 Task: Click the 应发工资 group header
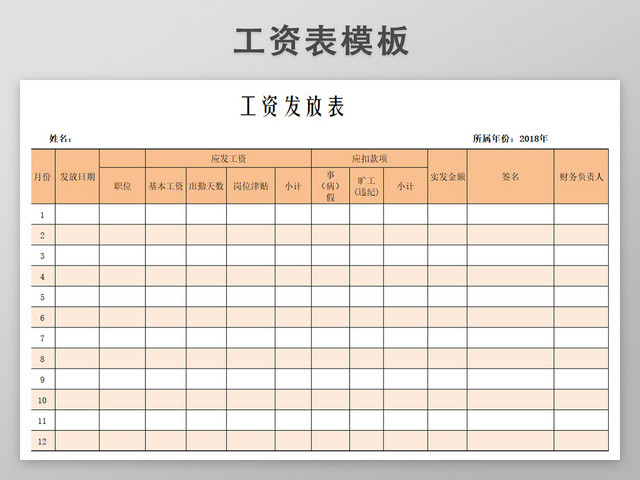(229, 159)
